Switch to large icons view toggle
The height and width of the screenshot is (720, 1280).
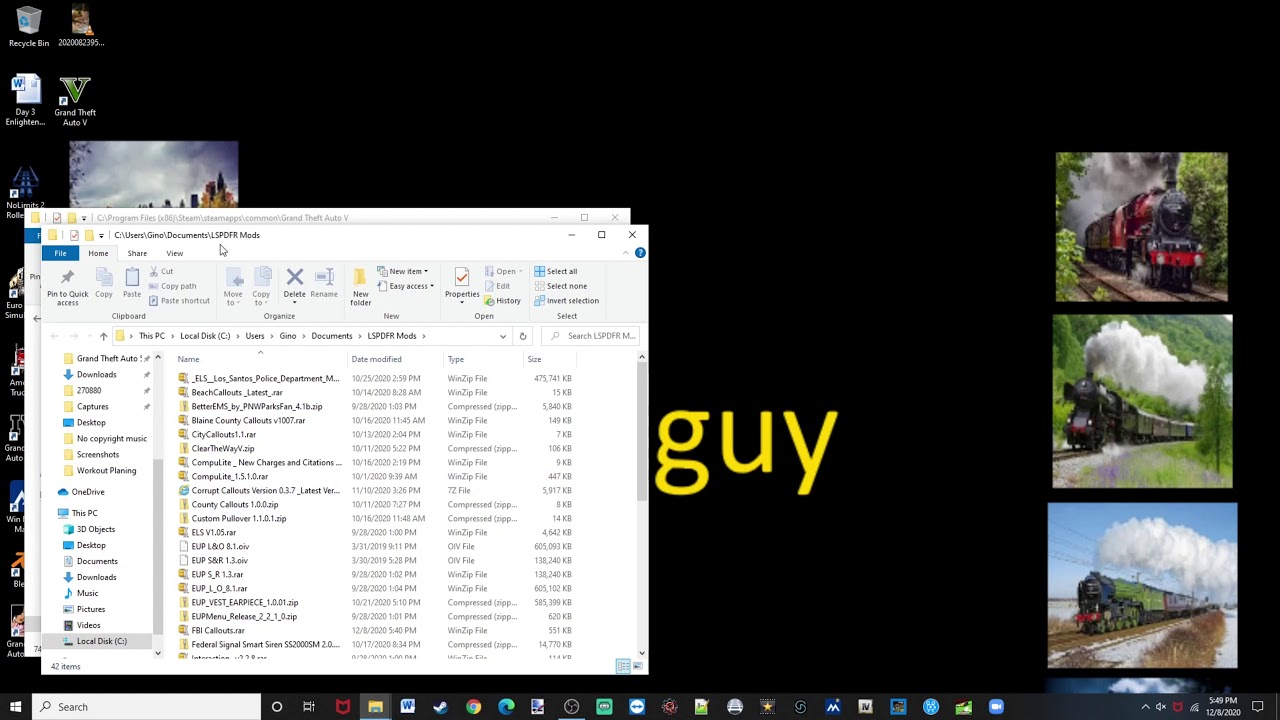[637, 667]
